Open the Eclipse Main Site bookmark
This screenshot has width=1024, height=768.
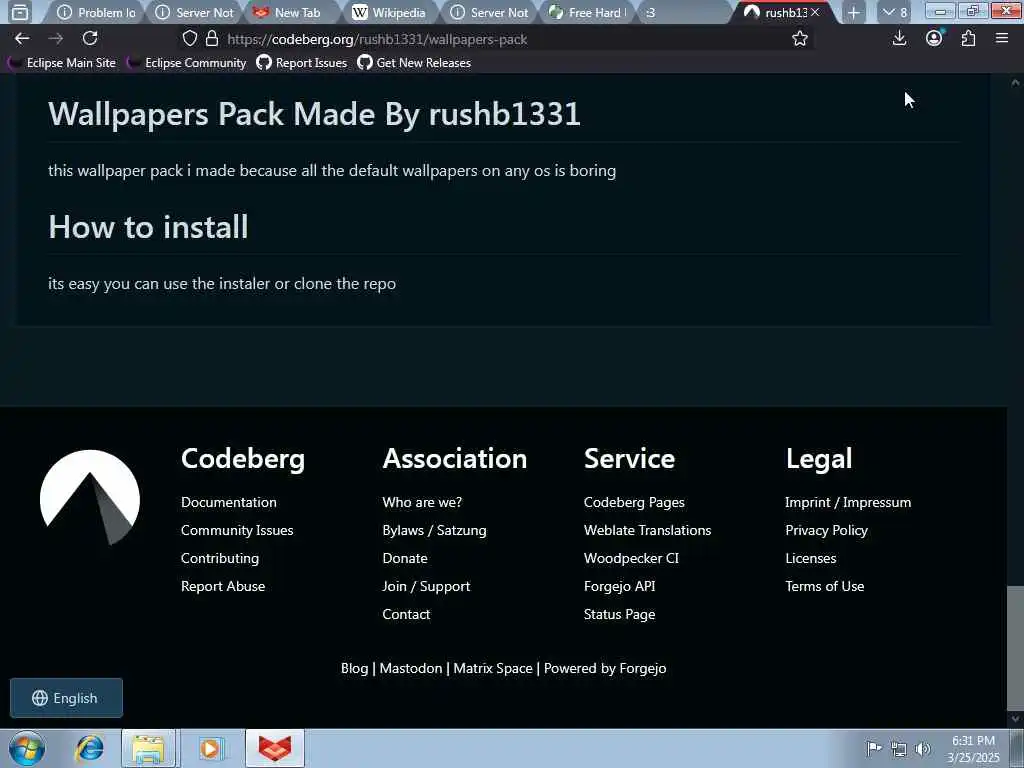pos(61,63)
